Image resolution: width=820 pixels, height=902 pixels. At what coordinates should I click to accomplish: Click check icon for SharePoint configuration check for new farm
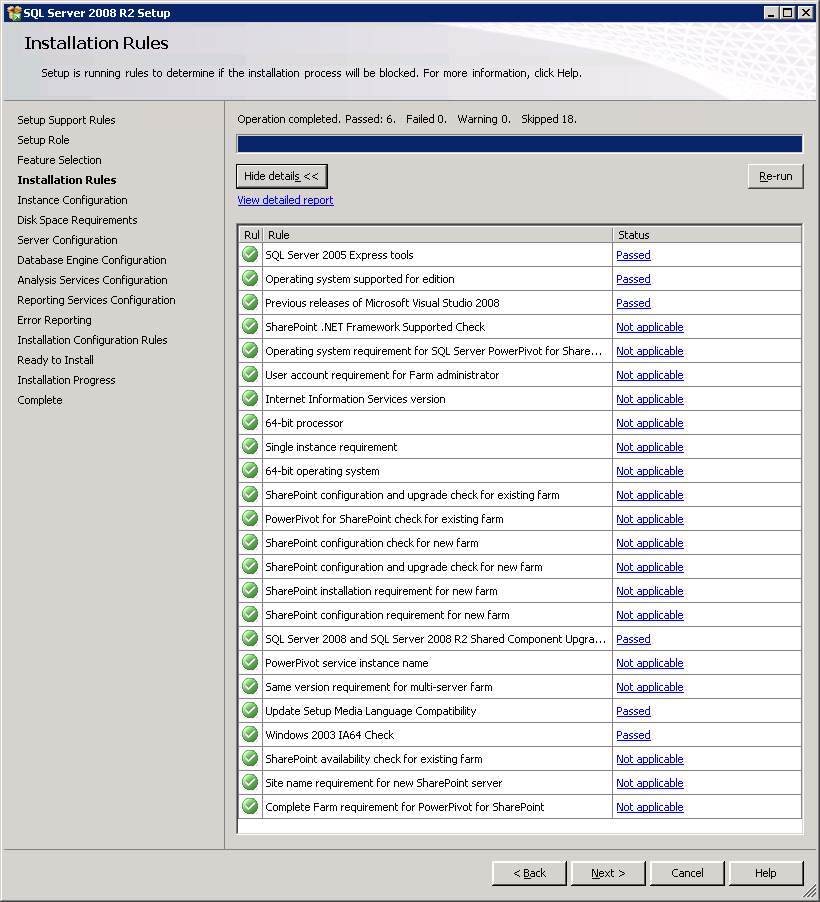click(x=250, y=542)
